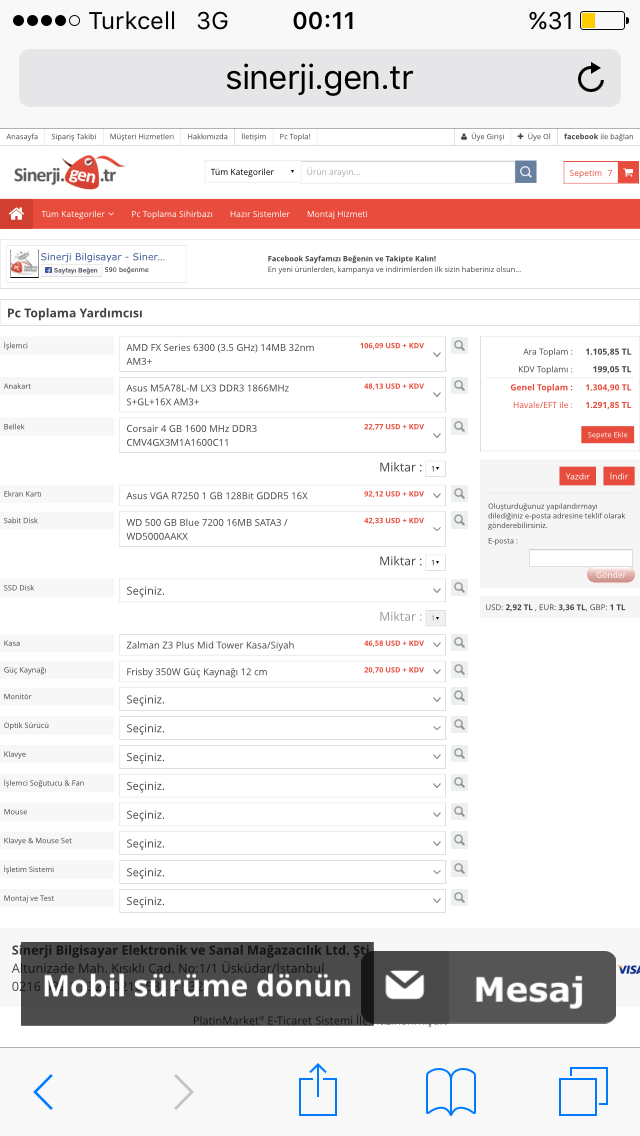Open Hazır Sistemler menu item
The width and height of the screenshot is (640, 1136).
tap(259, 214)
